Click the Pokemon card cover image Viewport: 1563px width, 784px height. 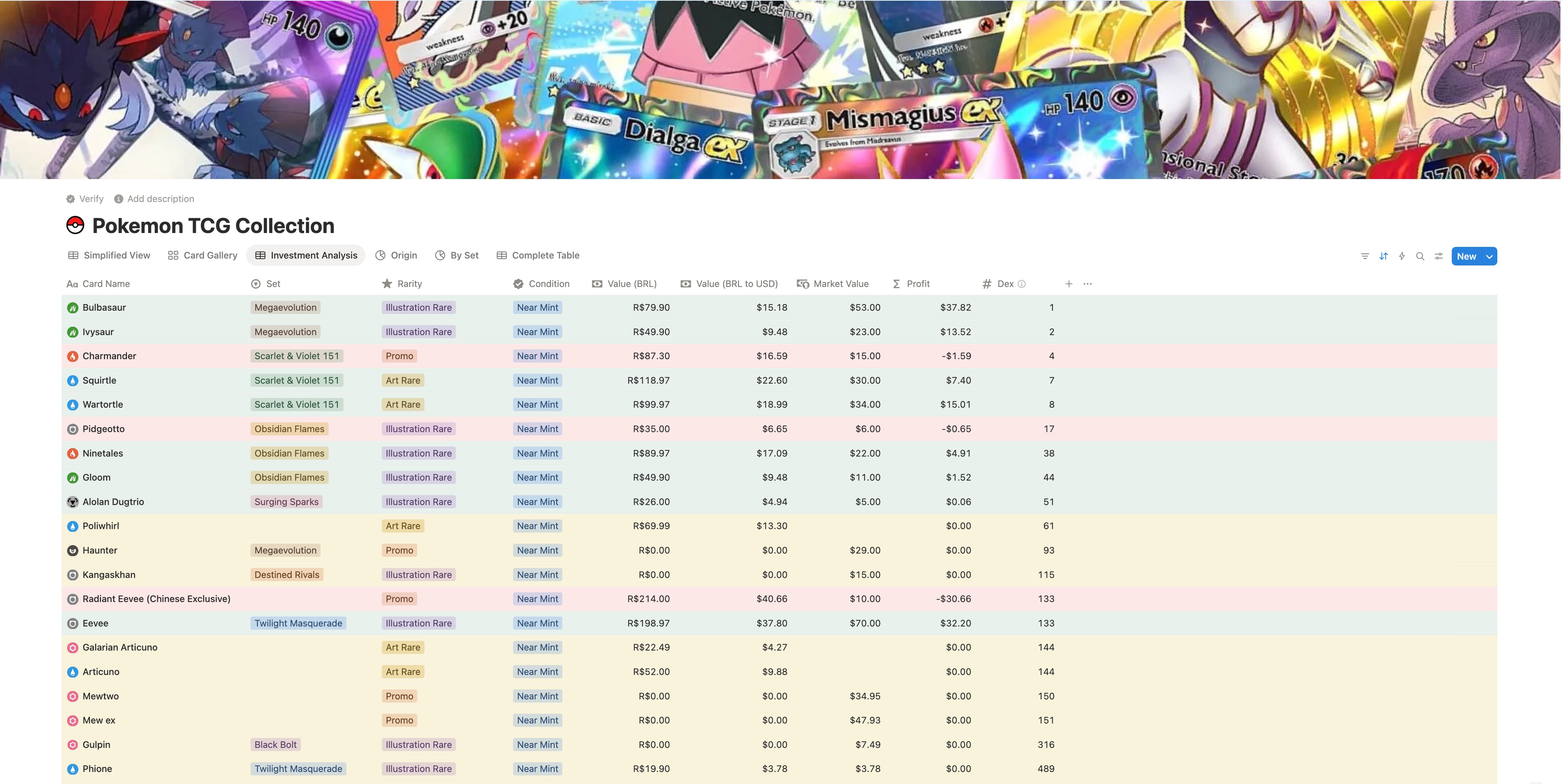coord(780,89)
